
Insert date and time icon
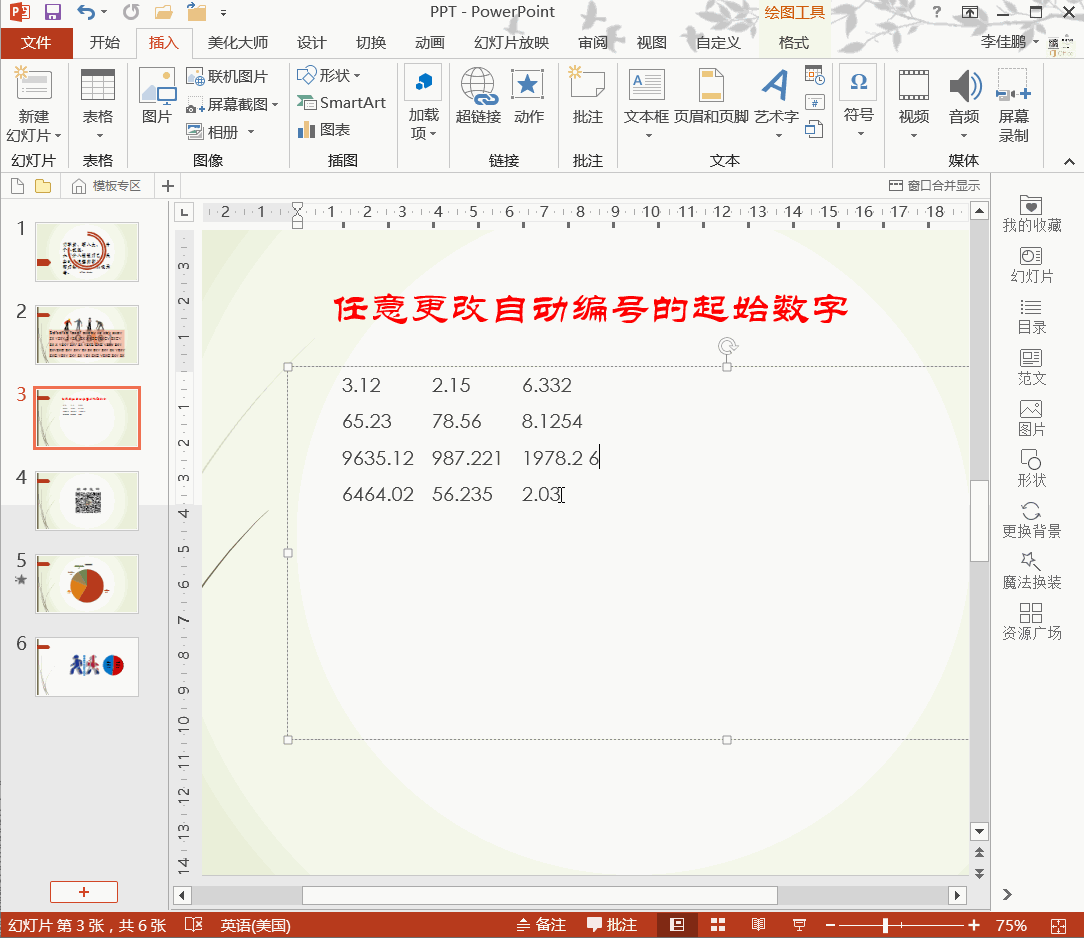tap(814, 75)
